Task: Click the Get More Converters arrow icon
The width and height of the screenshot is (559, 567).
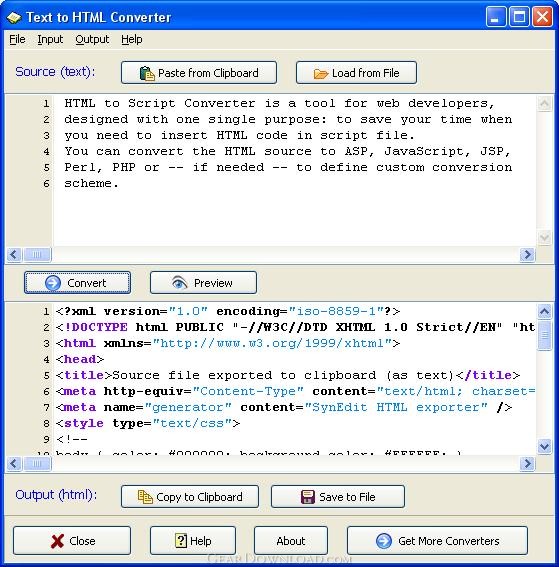Action: coord(384,541)
